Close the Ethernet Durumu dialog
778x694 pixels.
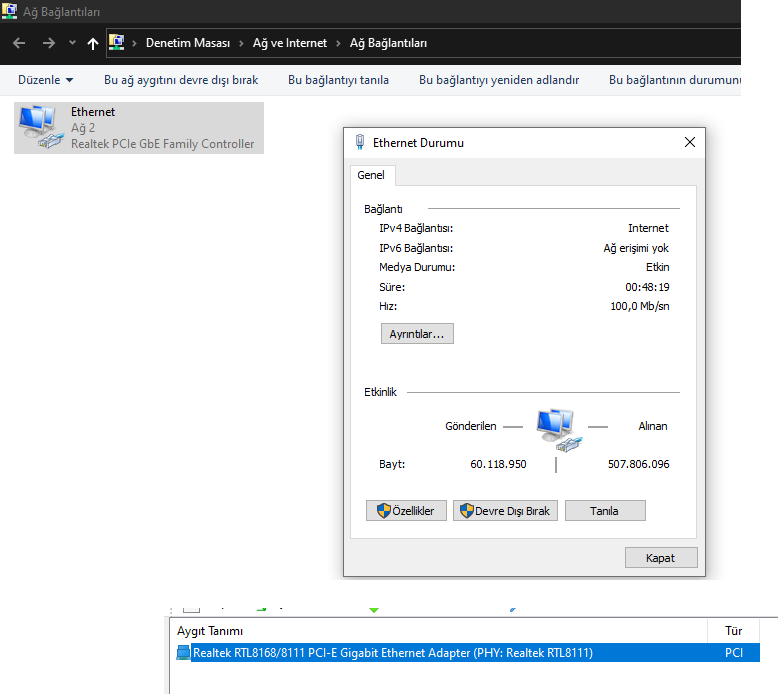(x=689, y=142)
